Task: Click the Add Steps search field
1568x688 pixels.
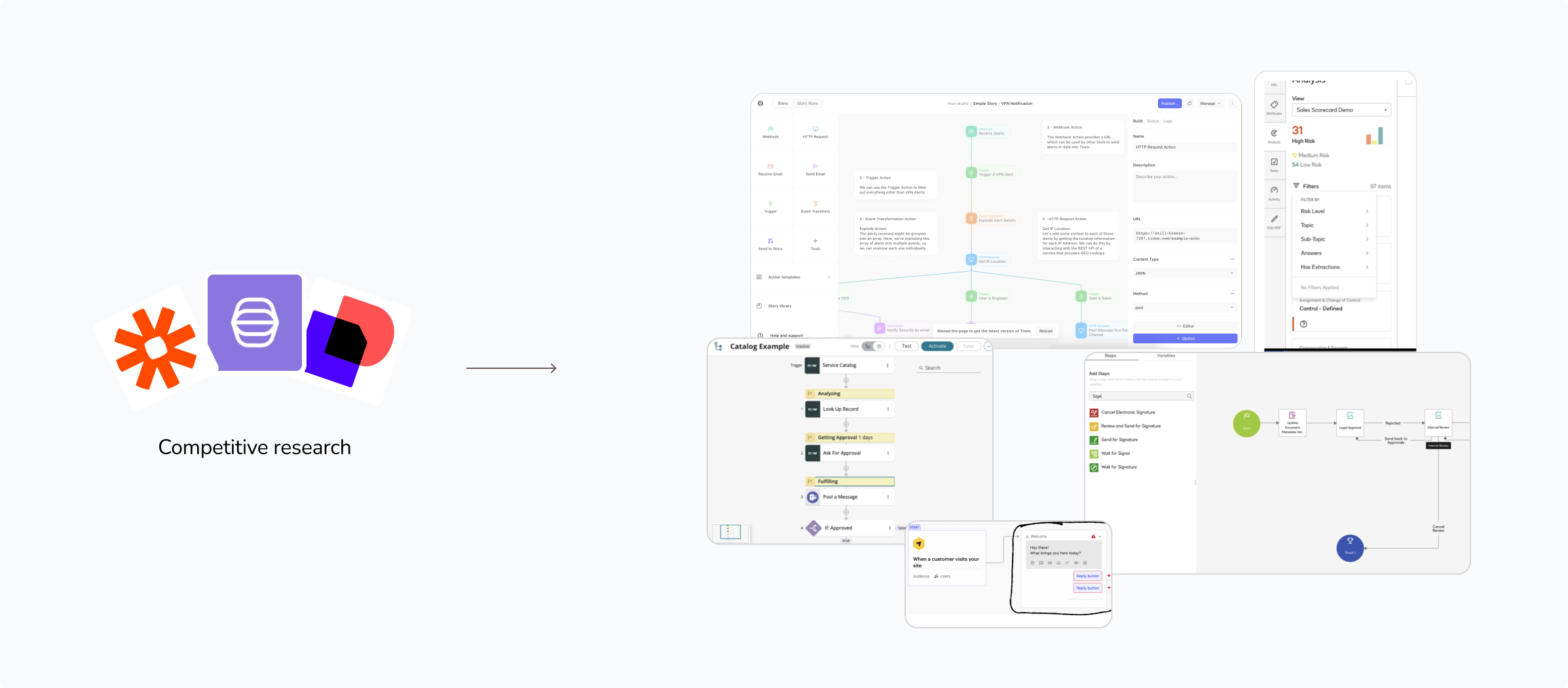Action: [1140, 396]
